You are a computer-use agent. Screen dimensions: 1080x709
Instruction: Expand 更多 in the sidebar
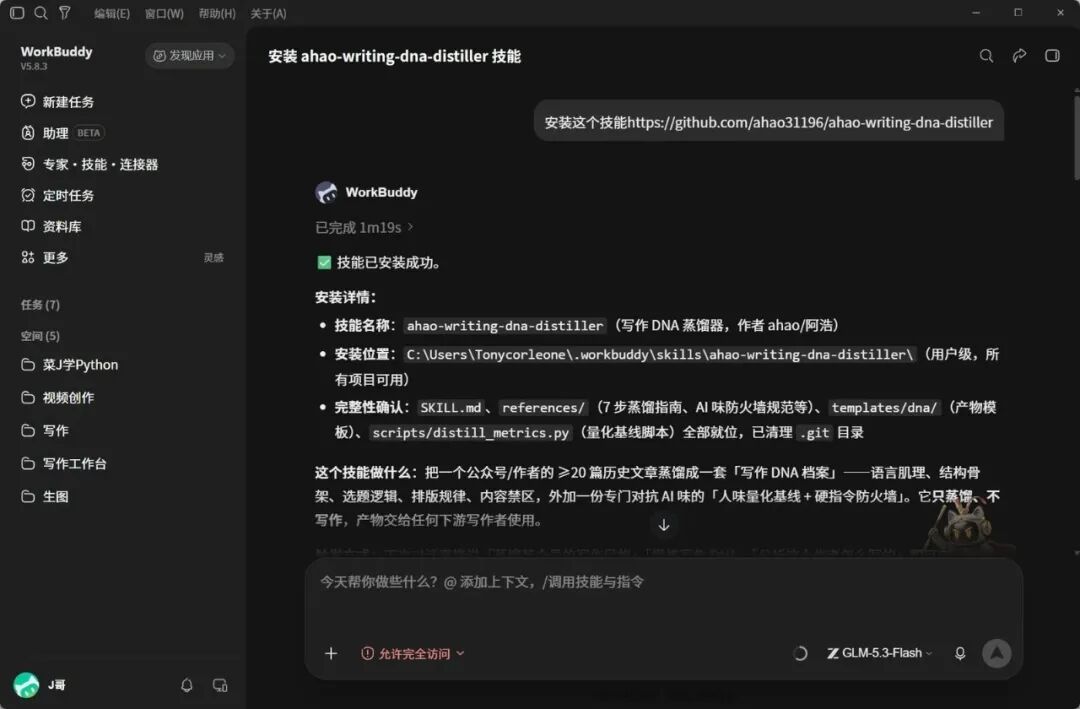pyautogui.click(x=45, y=257)
